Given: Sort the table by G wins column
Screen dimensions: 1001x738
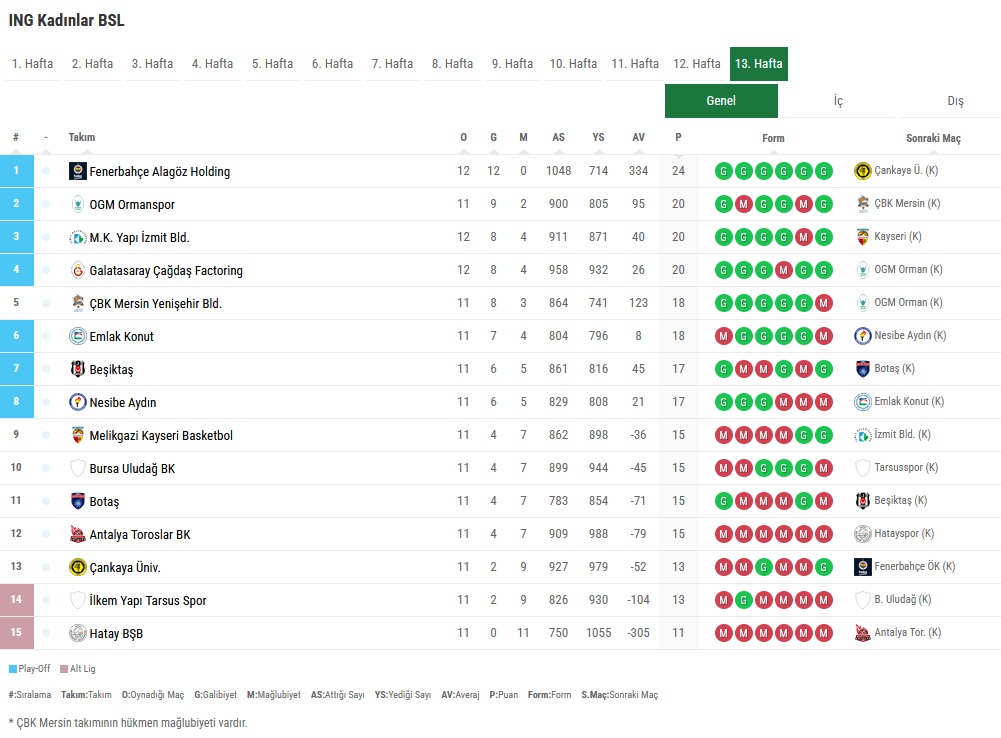Looking at the screenshot, I should [x=493, y=137].
